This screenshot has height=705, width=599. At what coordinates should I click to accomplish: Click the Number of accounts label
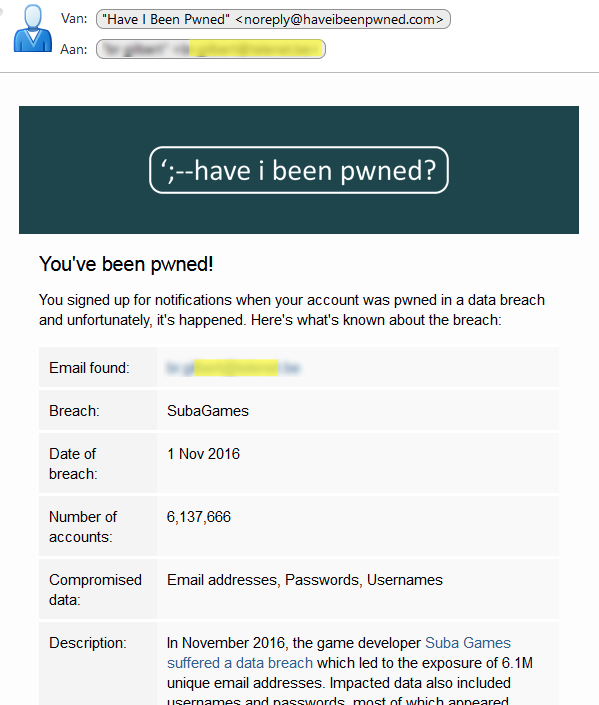pyautogui.click(x=83, y=527)
